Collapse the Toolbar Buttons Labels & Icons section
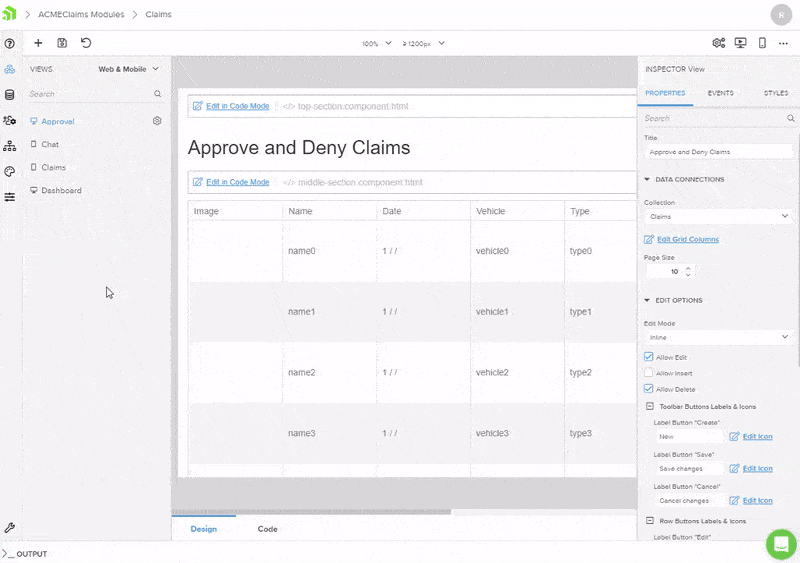Viewport: 800px width, 563px height. [x=650, y=406]
